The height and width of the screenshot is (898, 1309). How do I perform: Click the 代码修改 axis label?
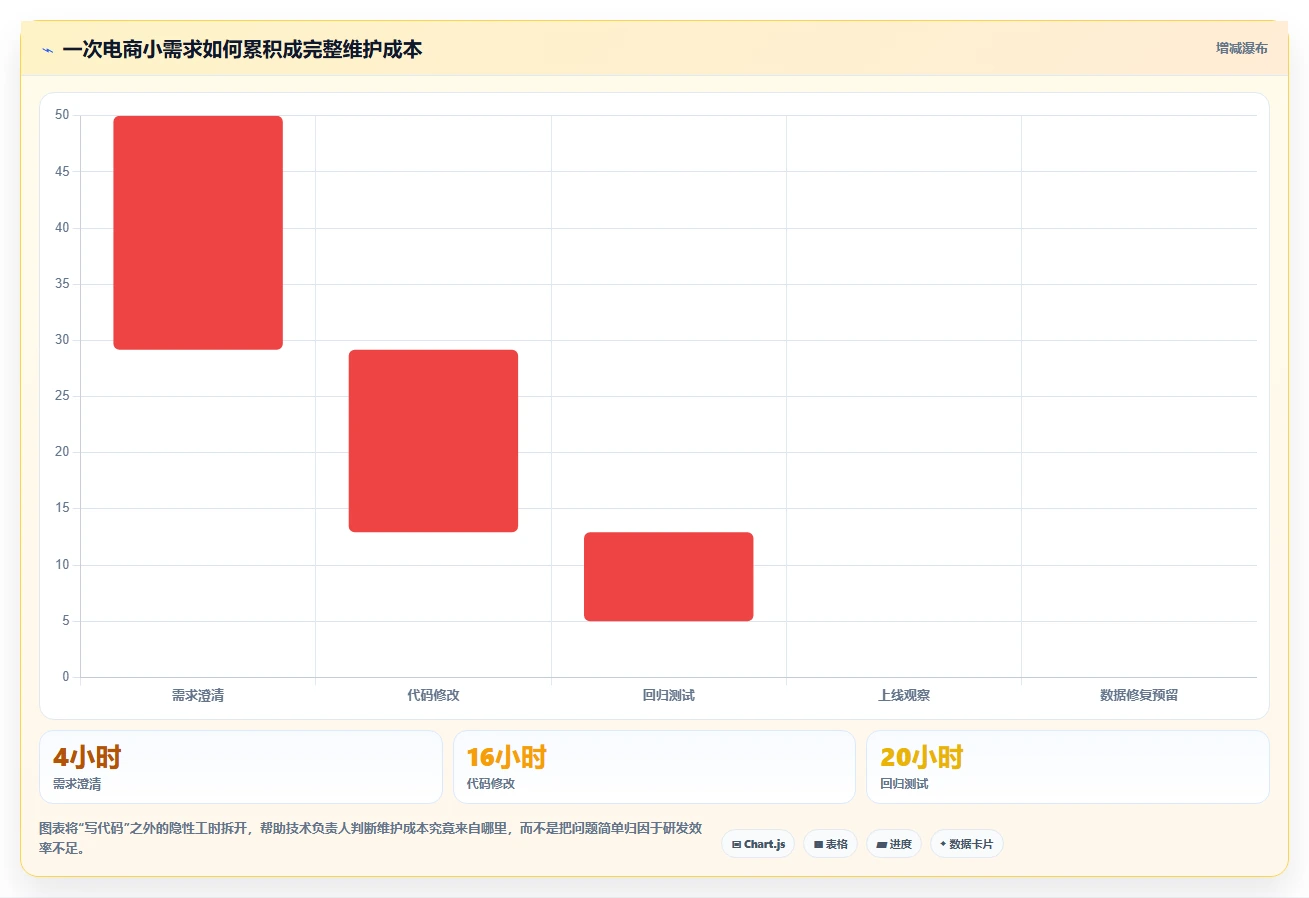click(x=433, y=695)
